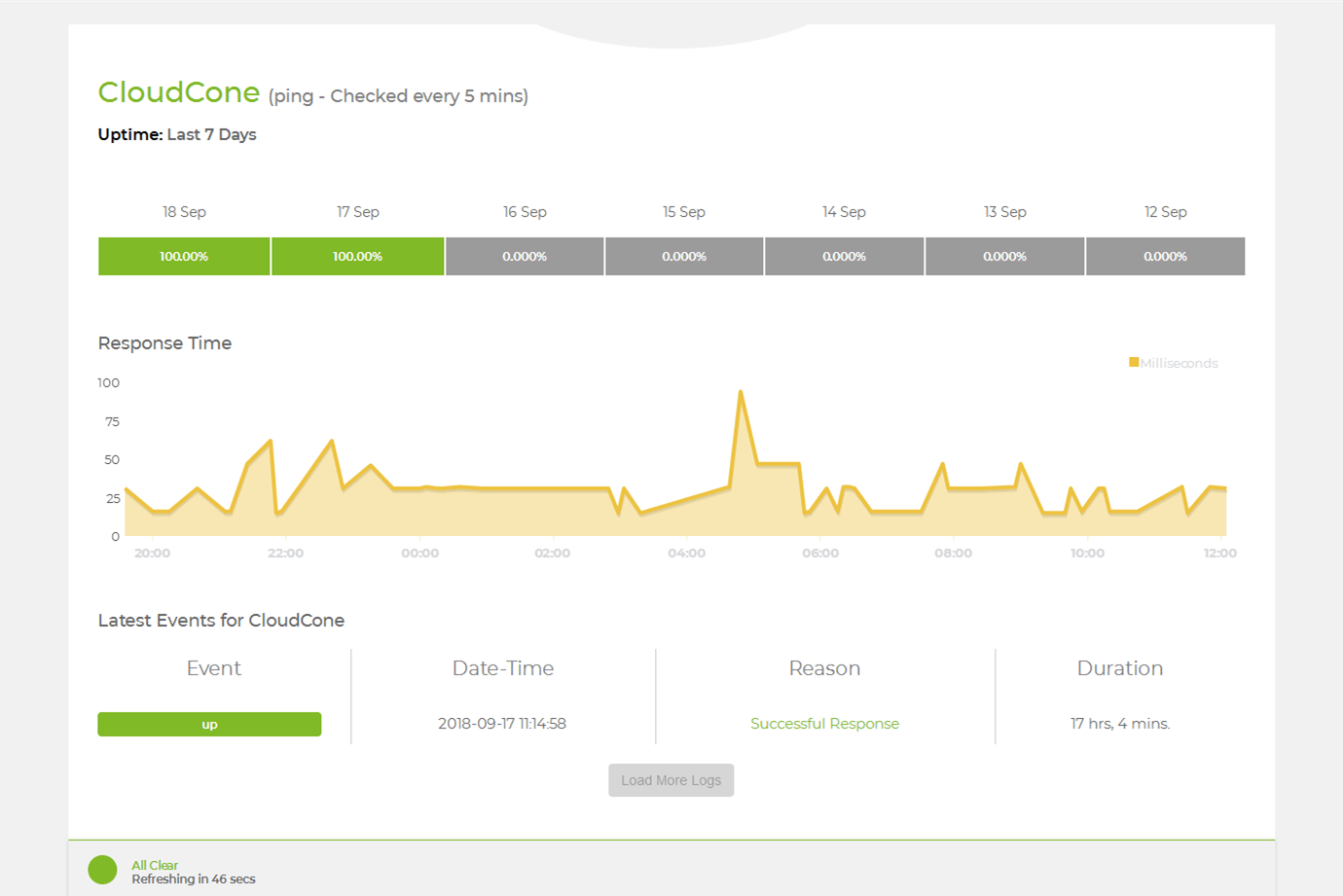Click the event date-time 2018-09-17 11:14:58
This screenshot has height=896, width=1343.
[502, 724]
